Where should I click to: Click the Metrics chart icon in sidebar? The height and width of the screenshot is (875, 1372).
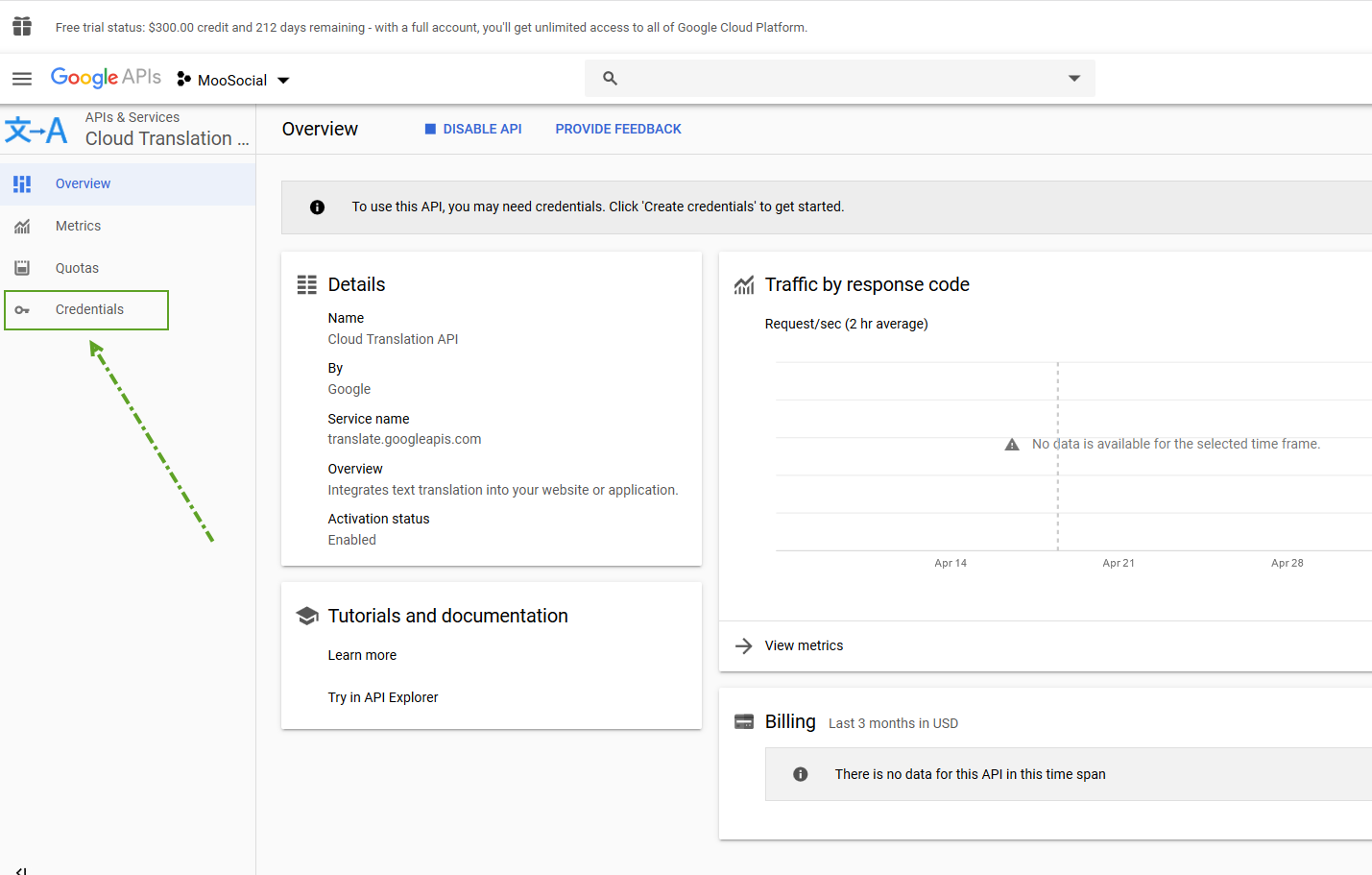(x=22, y=227)
